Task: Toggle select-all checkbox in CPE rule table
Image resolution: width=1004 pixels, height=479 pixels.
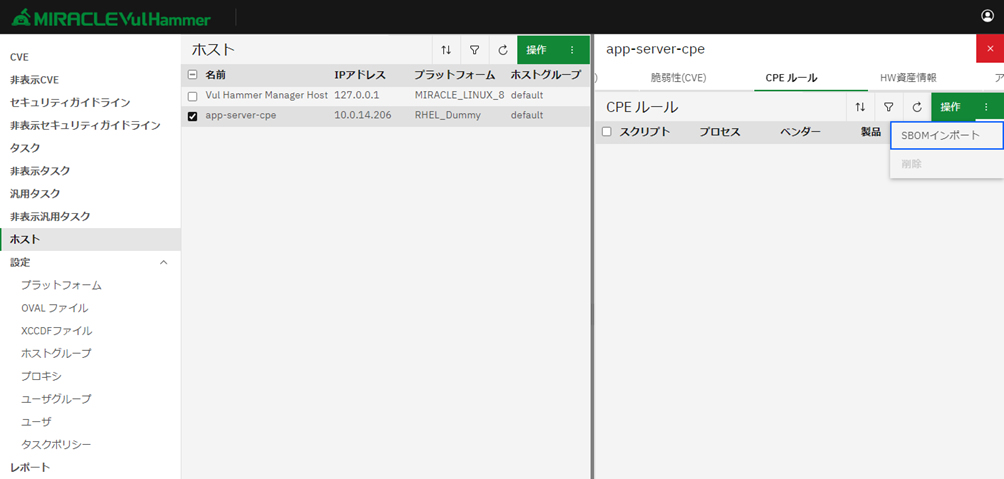Action: tap(606, 132)
